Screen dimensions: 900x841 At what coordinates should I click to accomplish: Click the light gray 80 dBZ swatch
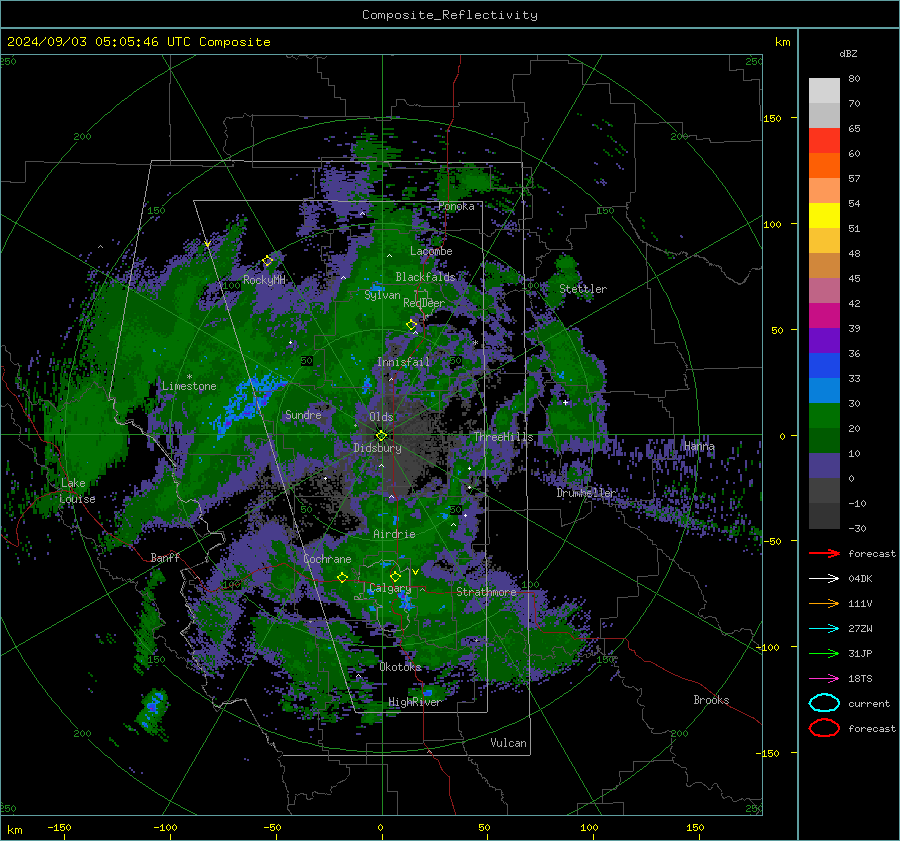pyautogui.click(x=824, y=90)
